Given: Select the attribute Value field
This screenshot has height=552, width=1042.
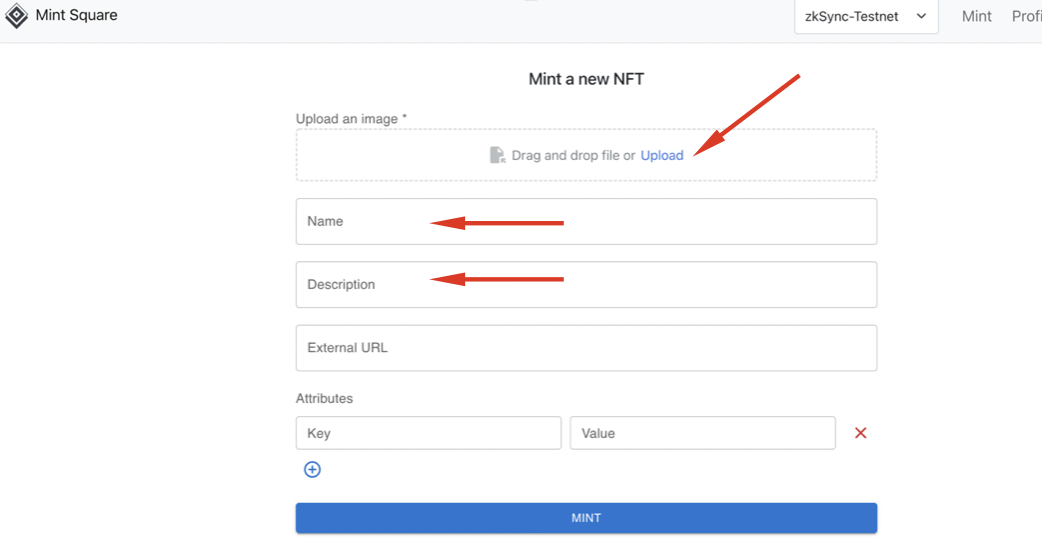Looking at the screenshot, I should (702, 433).
